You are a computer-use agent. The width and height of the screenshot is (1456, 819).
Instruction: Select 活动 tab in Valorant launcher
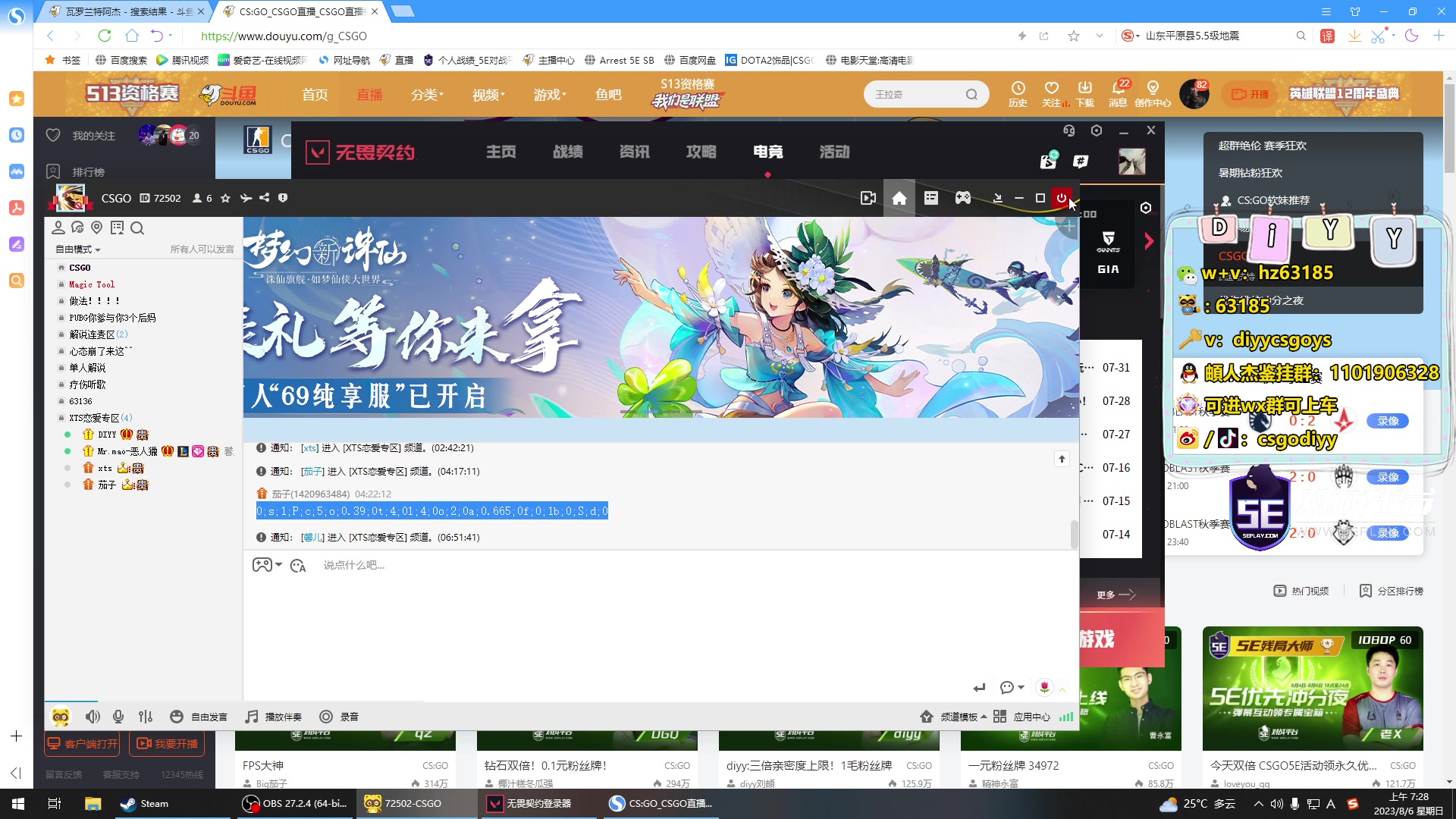[835, 152]
